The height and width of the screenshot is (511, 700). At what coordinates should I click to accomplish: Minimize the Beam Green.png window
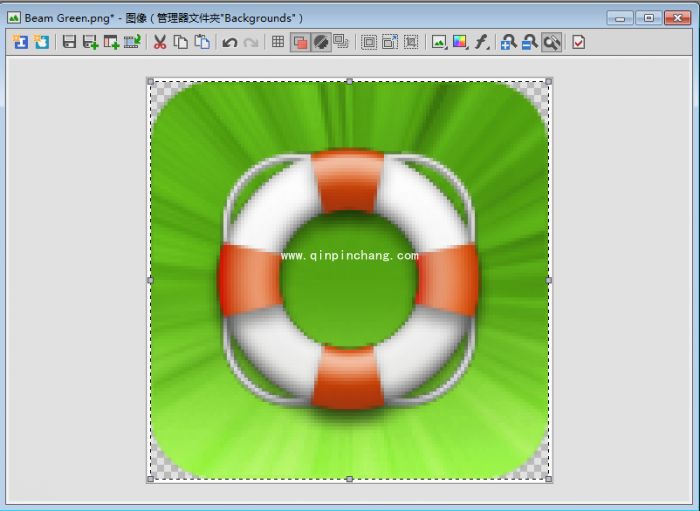pos(620,18)
